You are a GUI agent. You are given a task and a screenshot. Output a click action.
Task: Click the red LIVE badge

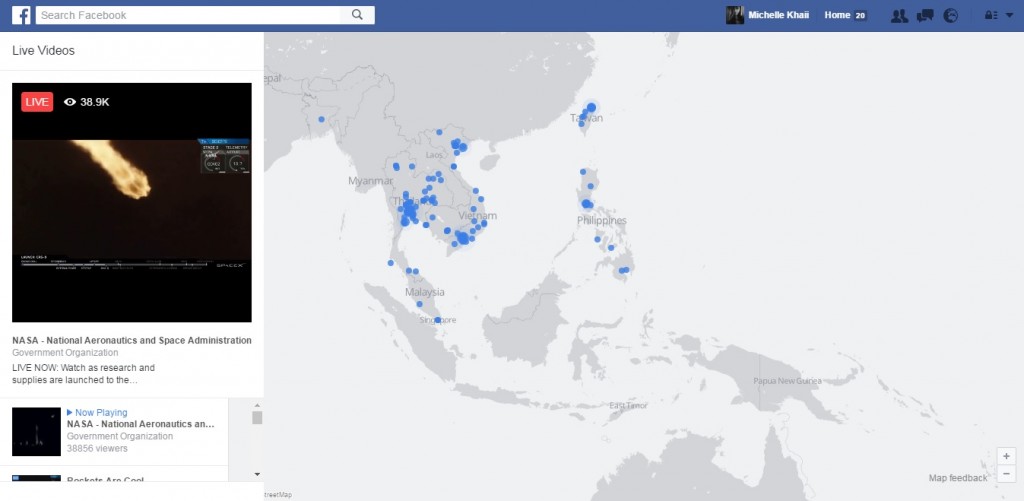pyautogui.click(x=37, y=102)
